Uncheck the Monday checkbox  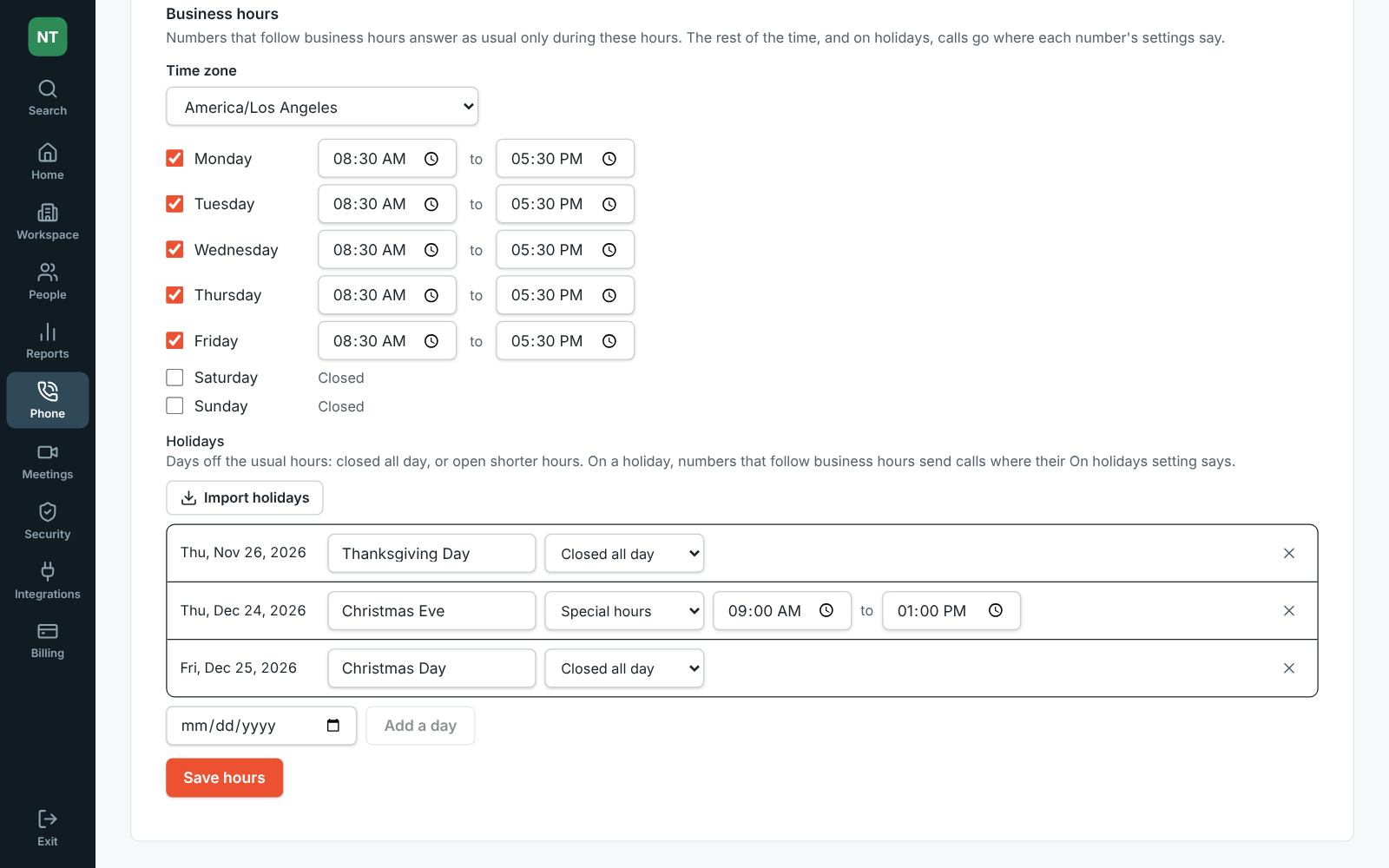click(174, 158)
